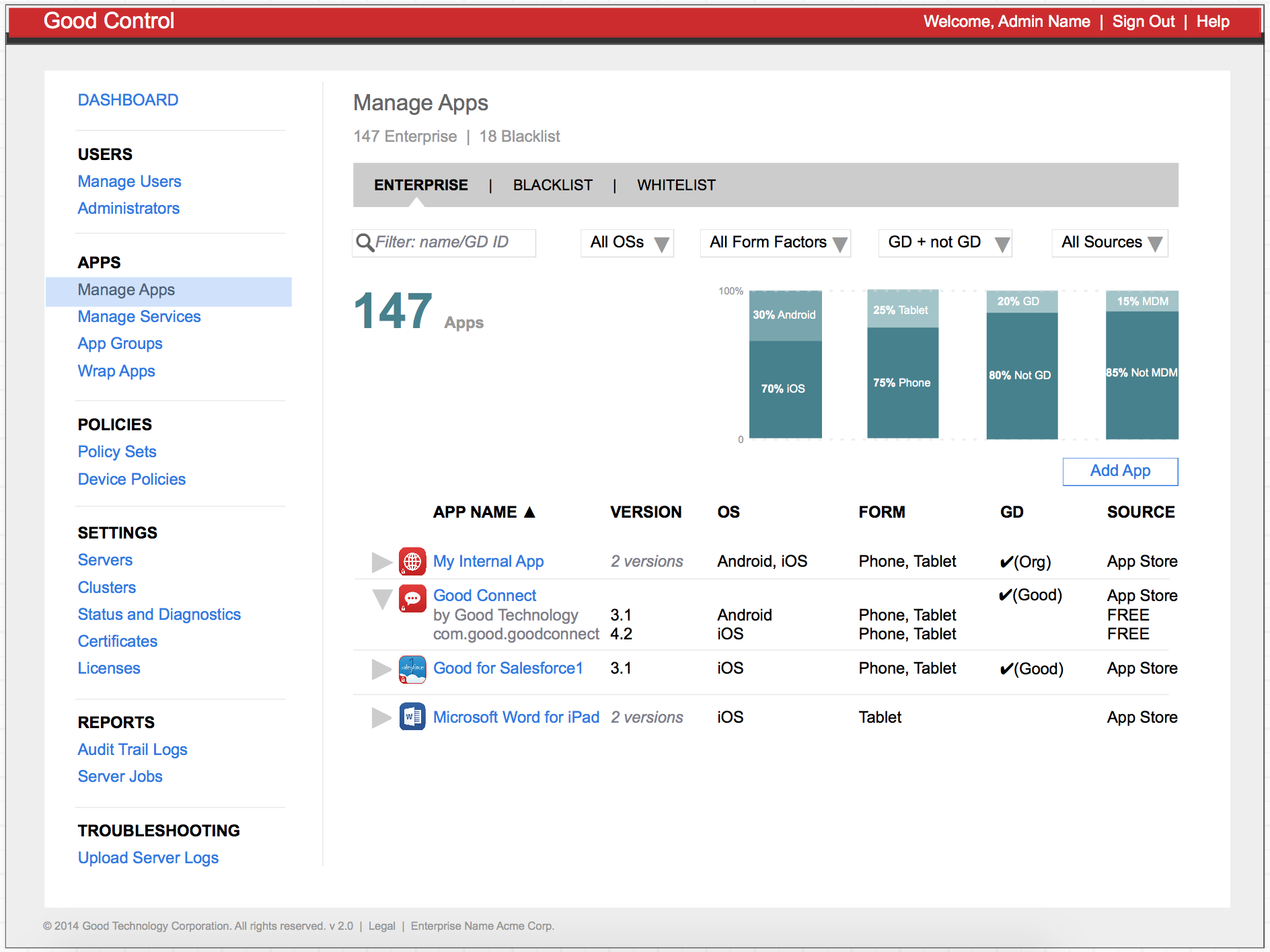Click the FORM column header

click(882, 512)
